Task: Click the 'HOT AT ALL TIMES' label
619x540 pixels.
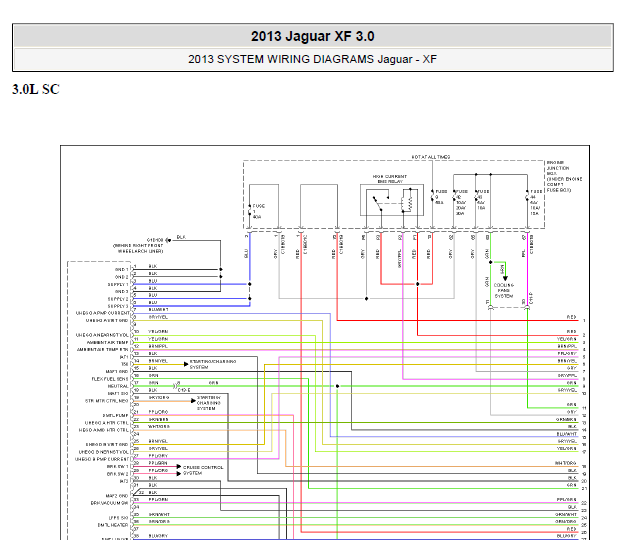Action: coord(431,157)
